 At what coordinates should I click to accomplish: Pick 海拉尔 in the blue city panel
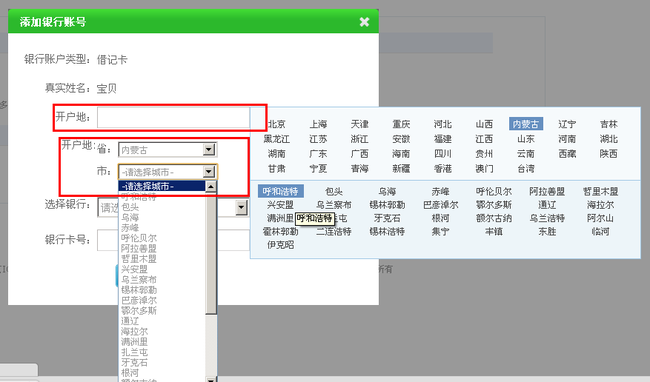[600, 205]
